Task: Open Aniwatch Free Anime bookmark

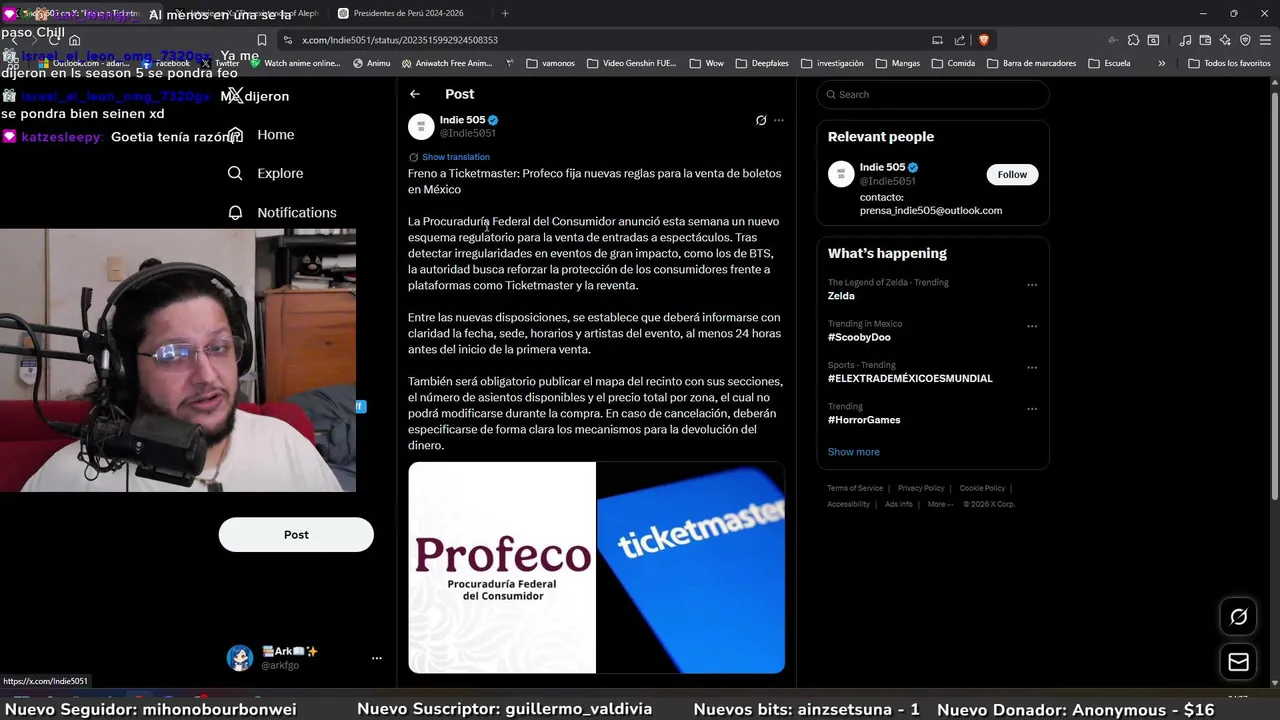Action: pyautogui.click(x=447, y=63)
